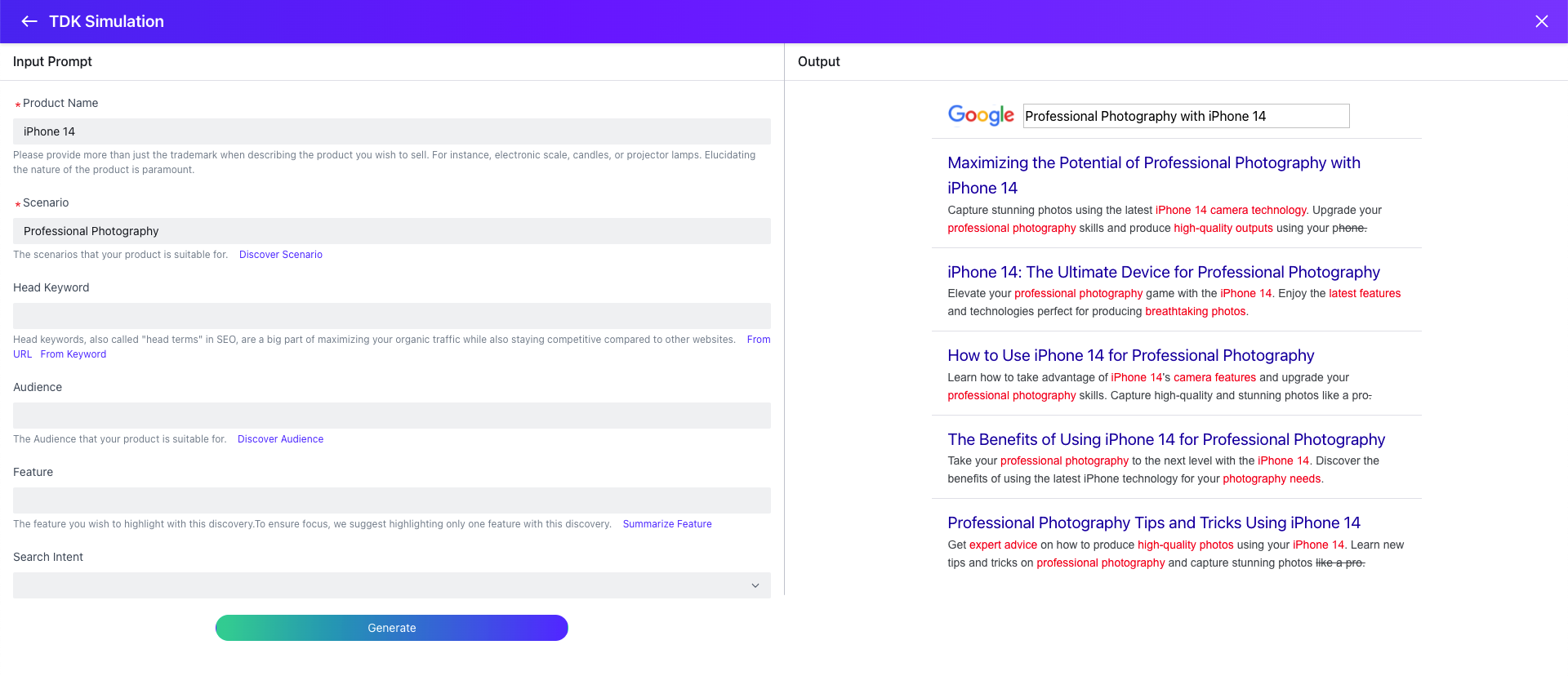Expand the Search Intent dropdown
This screenshot has height=676, width=1568.
(392, 585)
